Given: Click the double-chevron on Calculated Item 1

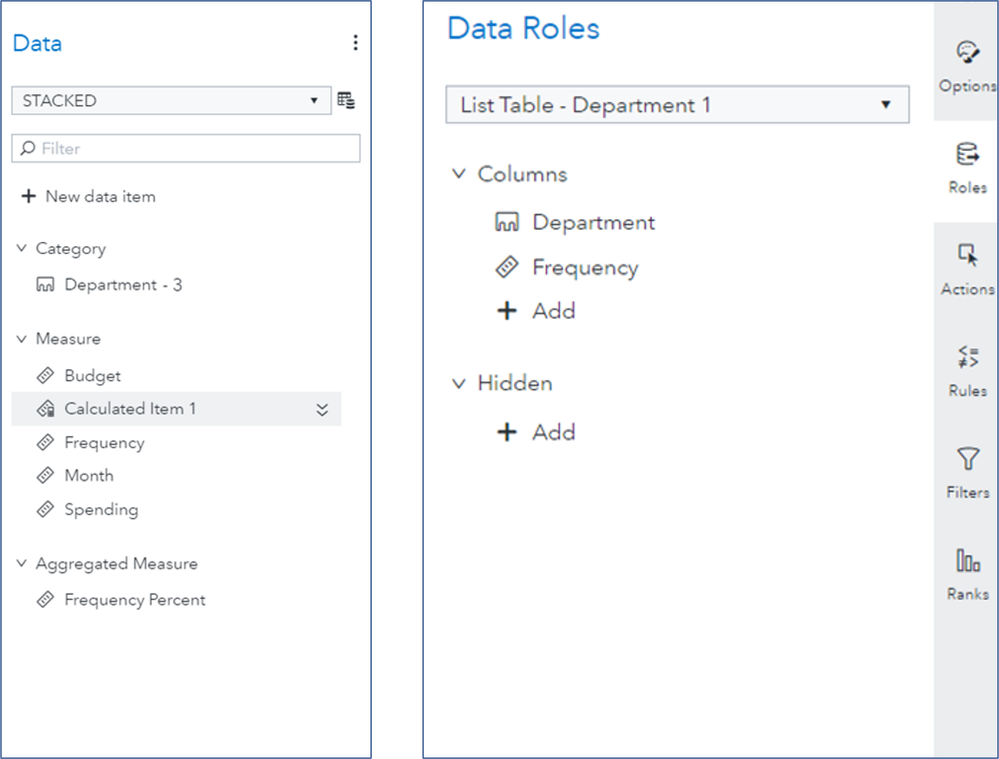Looking at the screenshot, I should pyautogui.click(x=322, y=409).
